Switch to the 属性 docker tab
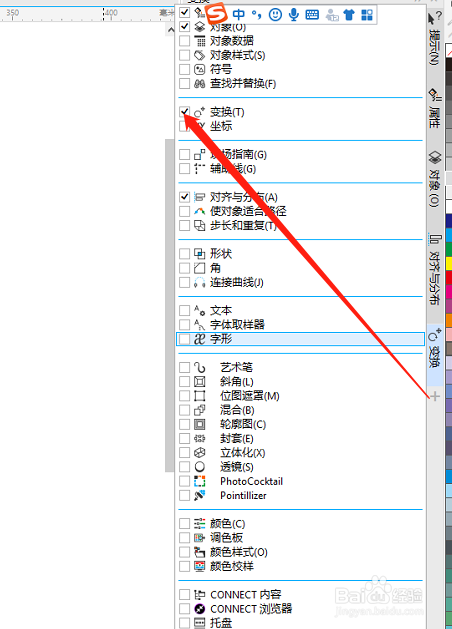 click(434, 109)
